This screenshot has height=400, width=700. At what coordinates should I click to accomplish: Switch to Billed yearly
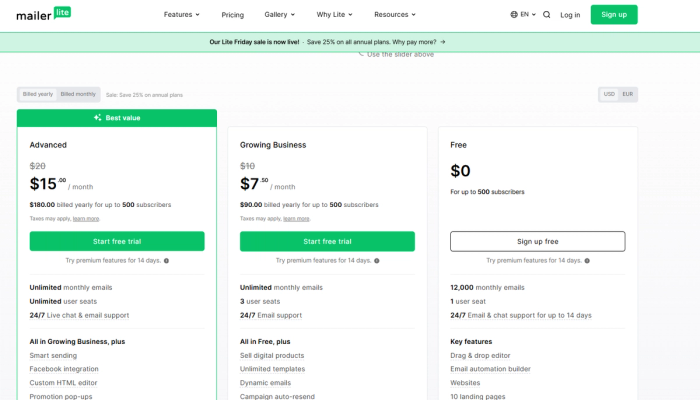38,94
